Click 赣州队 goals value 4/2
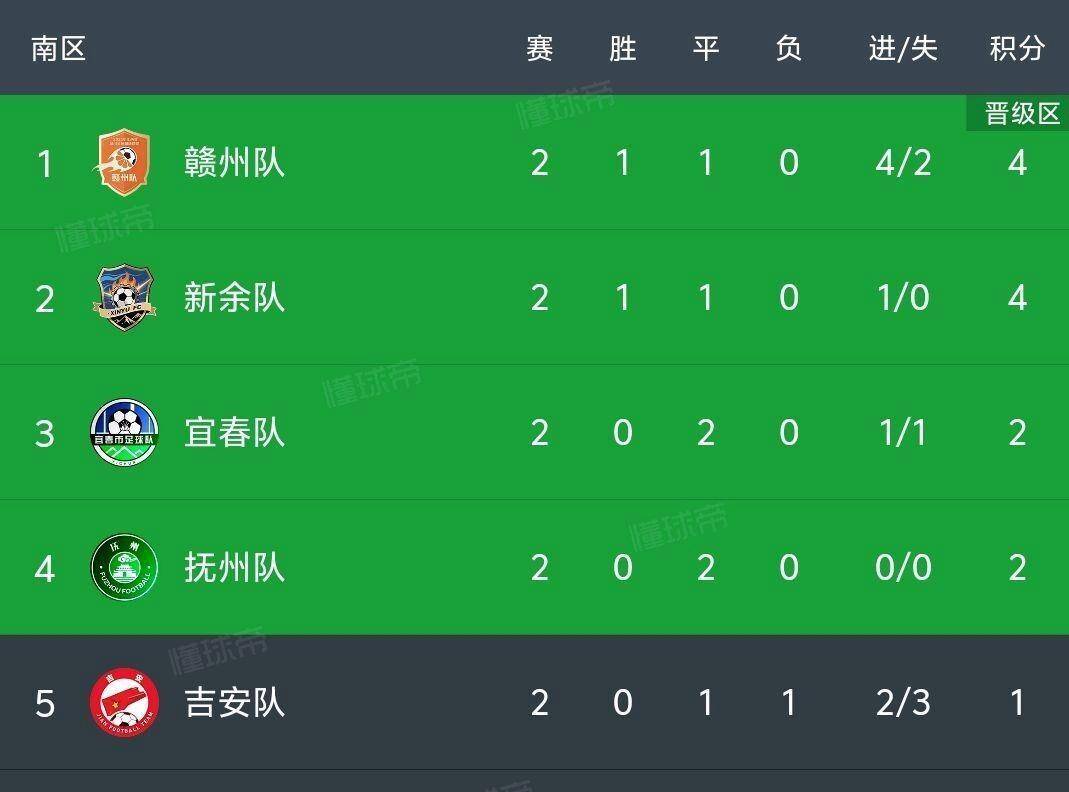Viewport: 1069px width, 792px height. (x=903, y=163)
